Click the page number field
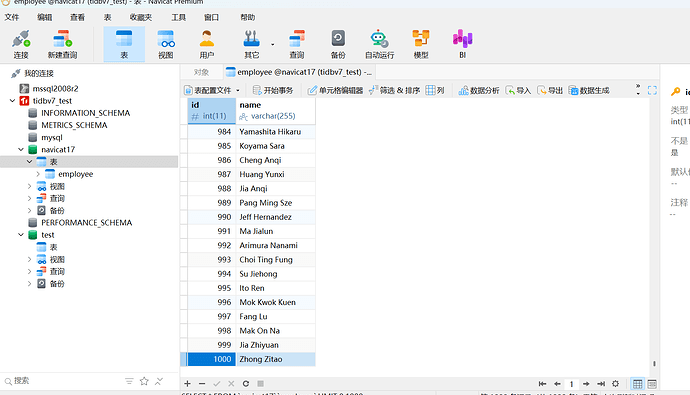Image resolution: width=690 pixels, height=395 pixels. tap(572, 384)
